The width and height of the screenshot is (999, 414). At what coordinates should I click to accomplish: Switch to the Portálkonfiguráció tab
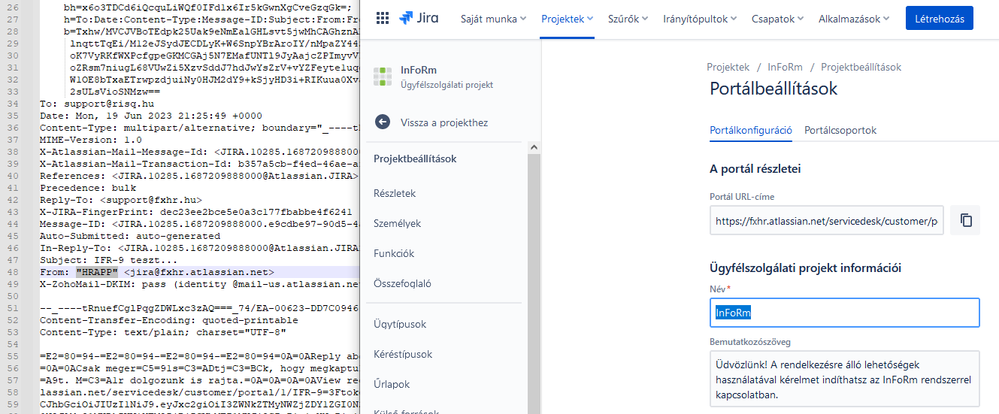(x=751, y=130)
